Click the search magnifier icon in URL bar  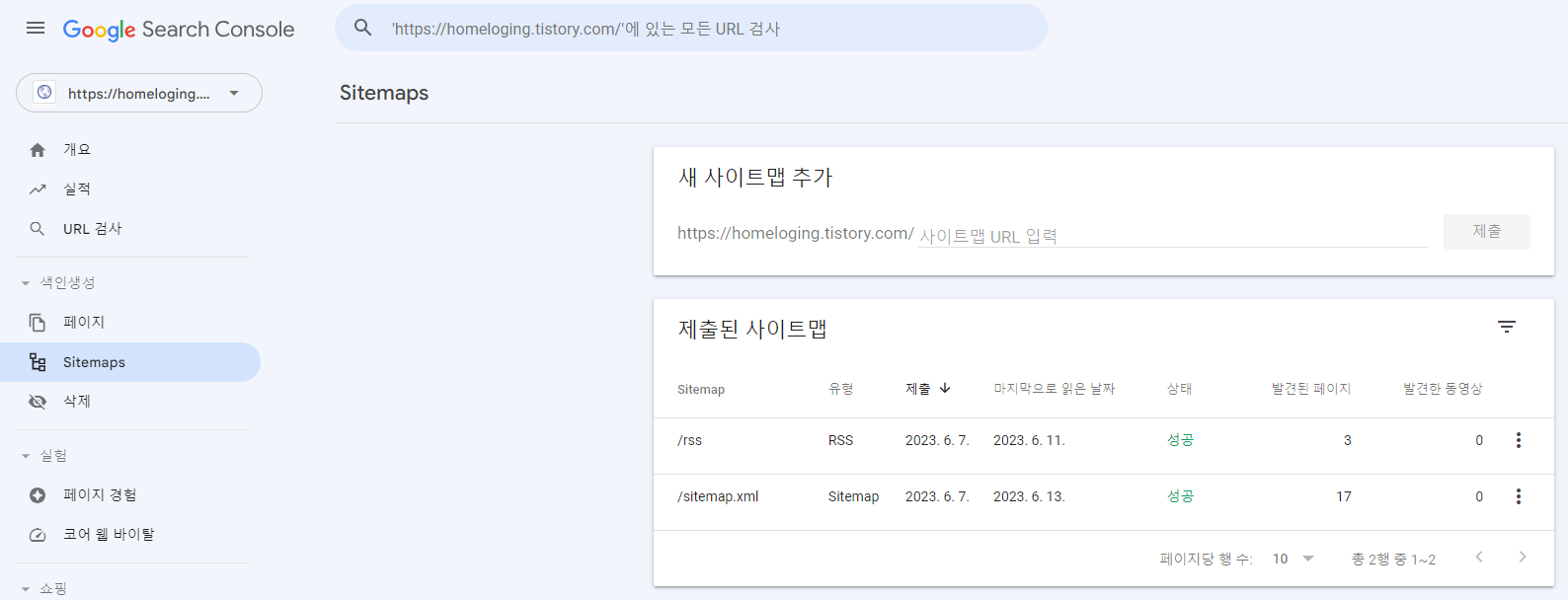point(363,28)
